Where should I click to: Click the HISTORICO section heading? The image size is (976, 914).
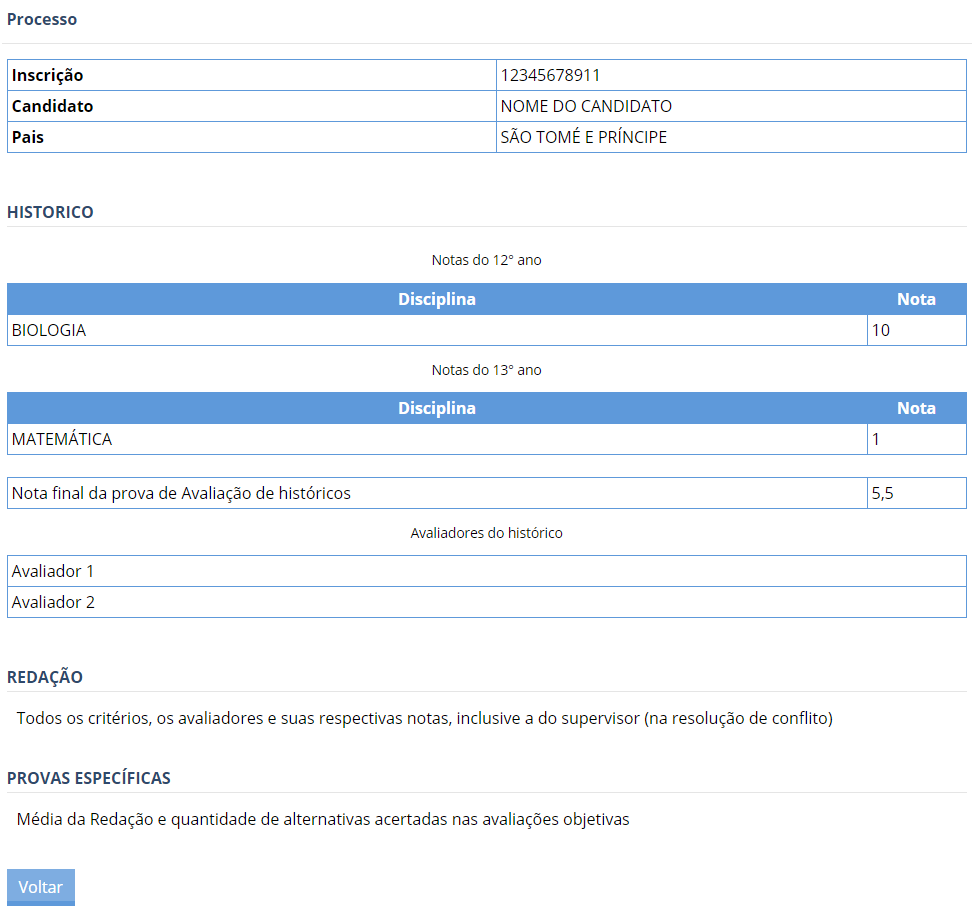click(50, 212)
